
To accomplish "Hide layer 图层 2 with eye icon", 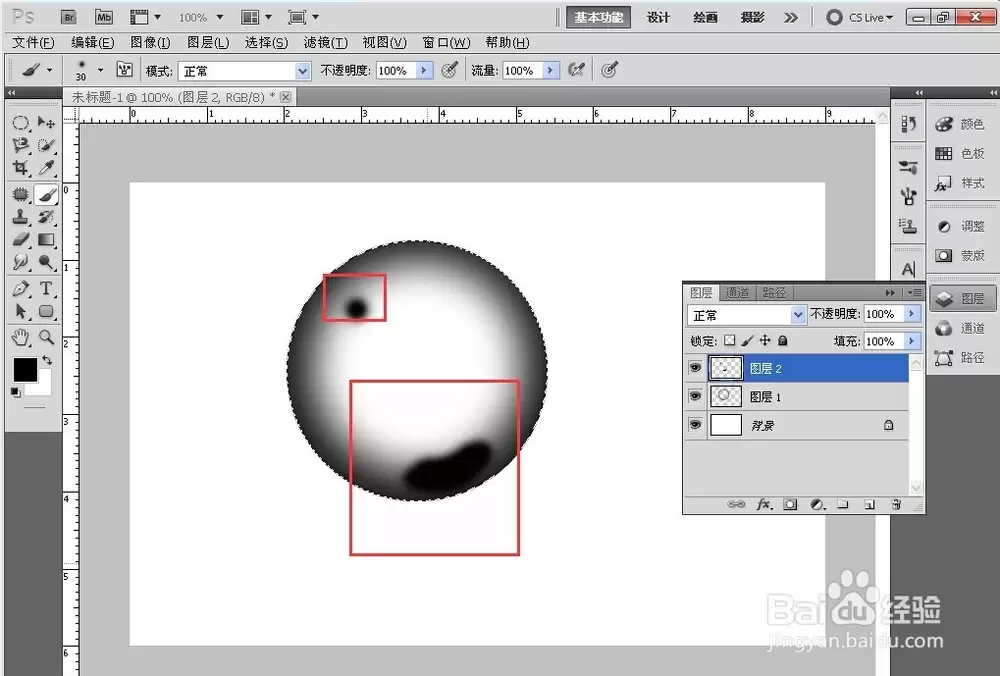I will click(695, 368).
